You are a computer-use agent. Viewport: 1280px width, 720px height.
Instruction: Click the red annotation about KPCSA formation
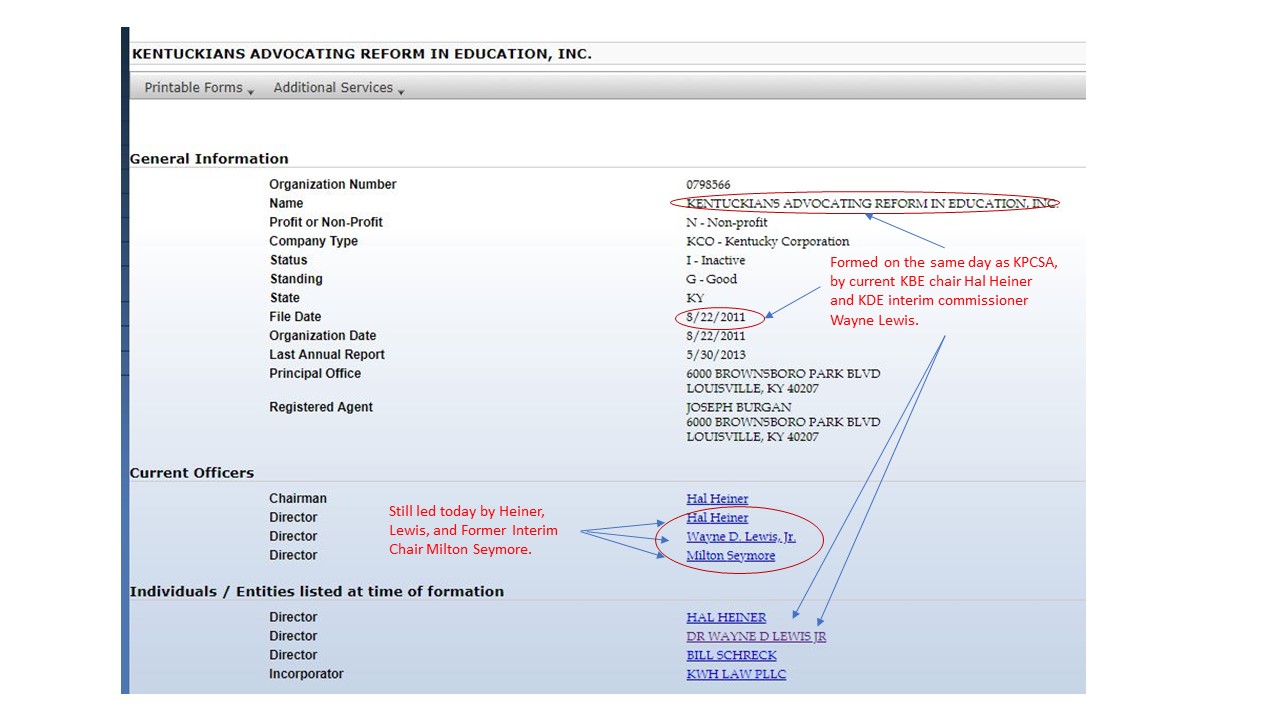[x=943, y=291]
